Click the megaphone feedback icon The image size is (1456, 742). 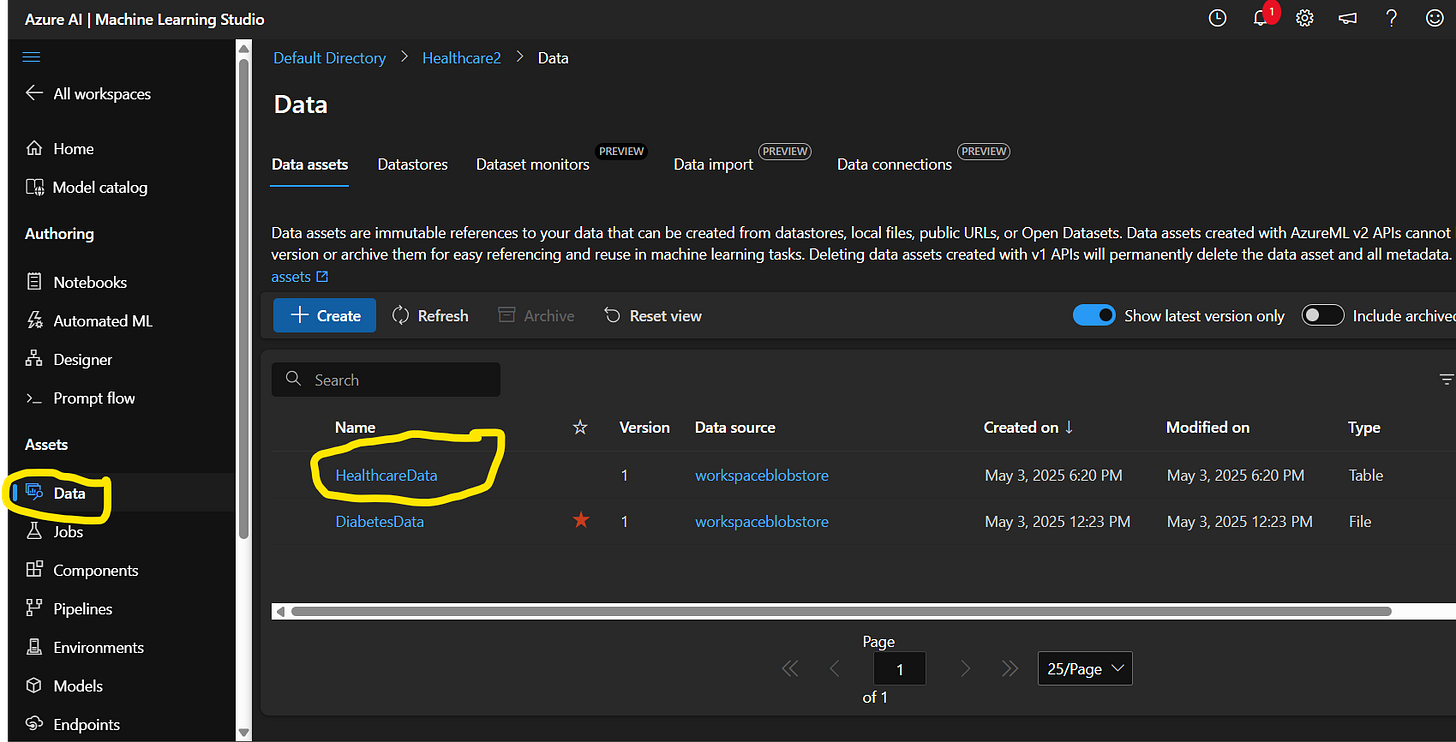tap(1348, 18)
